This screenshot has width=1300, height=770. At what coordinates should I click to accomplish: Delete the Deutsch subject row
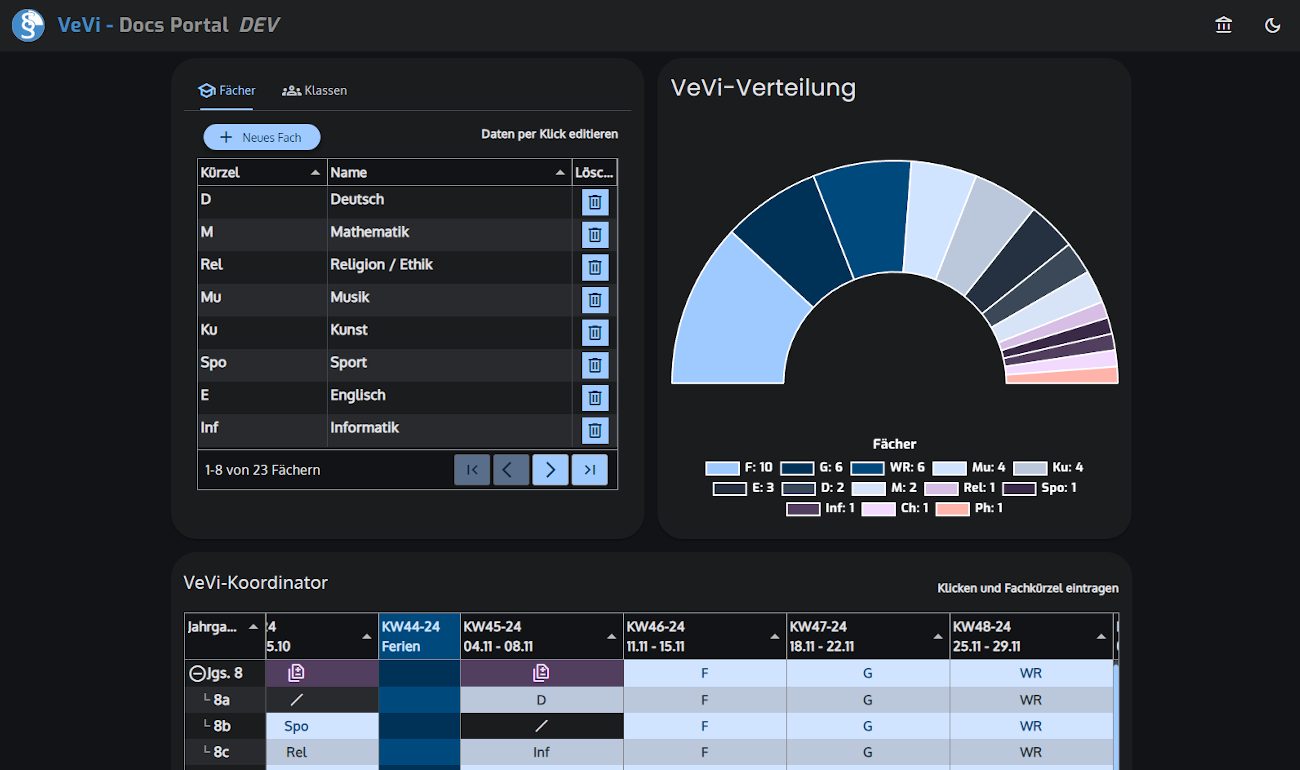595,202
